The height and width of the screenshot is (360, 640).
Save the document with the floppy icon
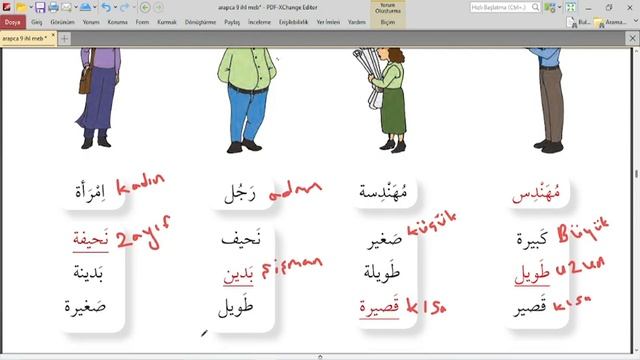40,7
